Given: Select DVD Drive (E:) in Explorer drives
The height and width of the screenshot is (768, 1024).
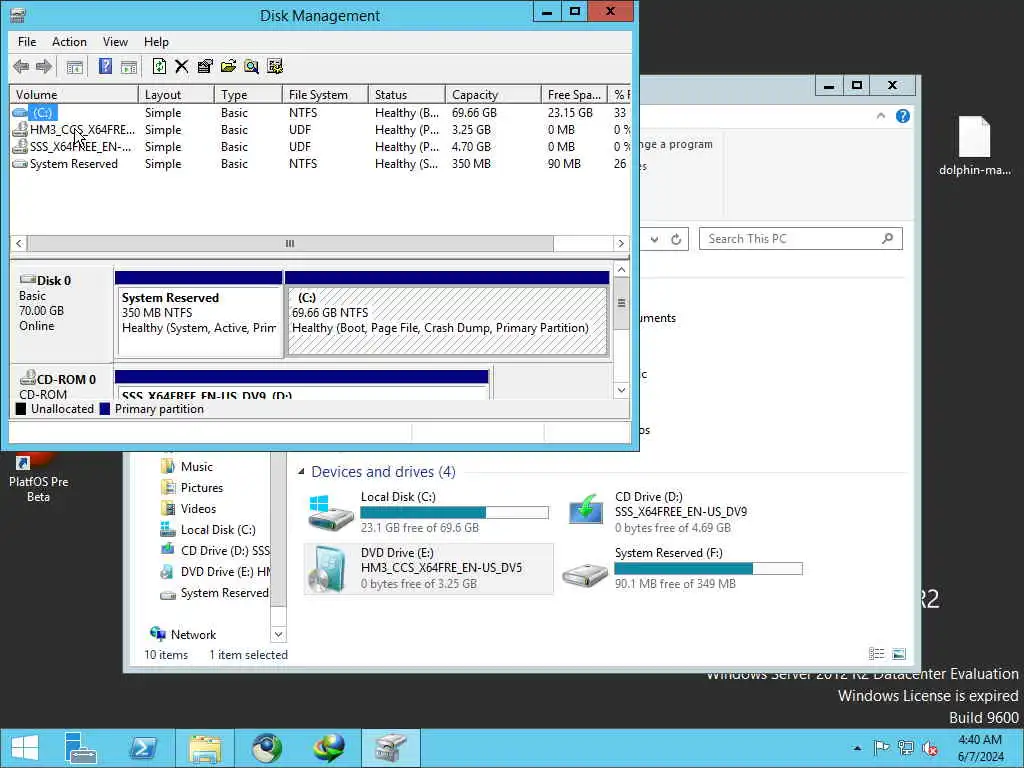Looking at the screenshot, I should [428, 569].
